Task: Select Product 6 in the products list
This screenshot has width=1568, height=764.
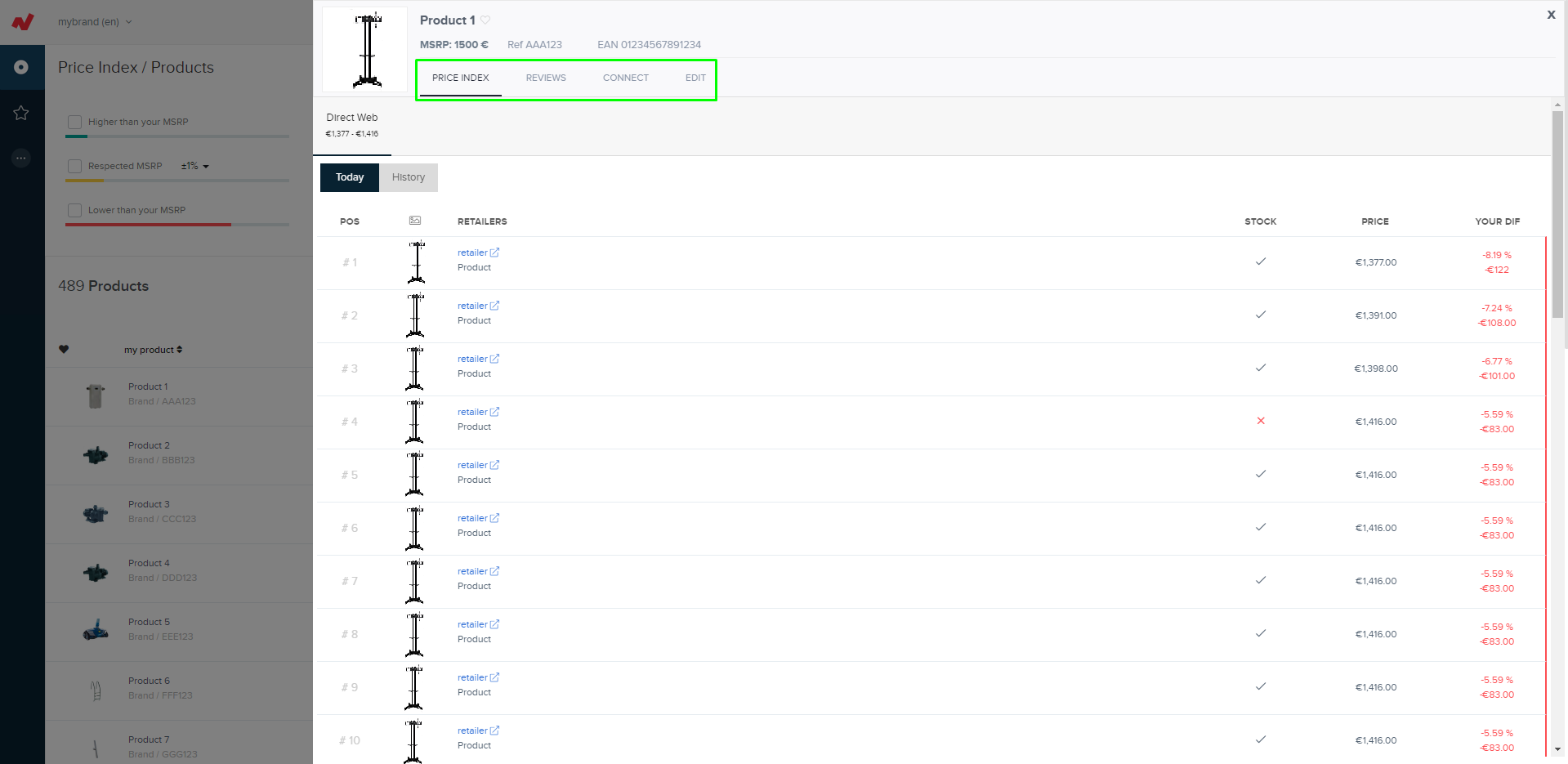Action: coord(179,690)
